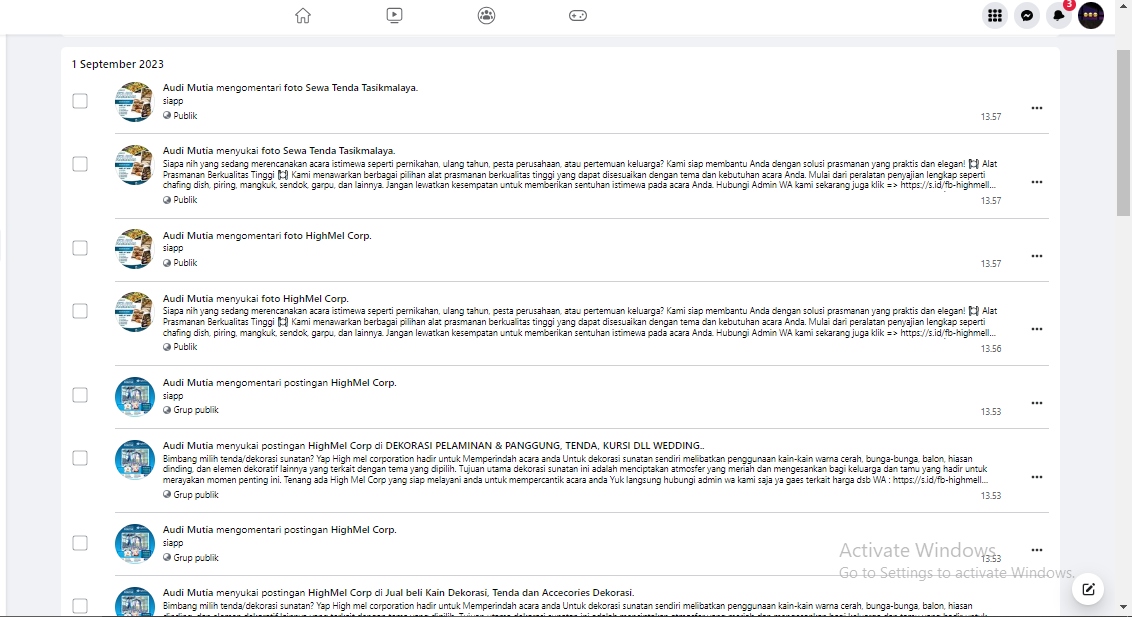Tick checkbox for mengomentari foto Sewa Tenda Tasikmalaya
Image resolution: width=1132 pixels, height=617 pixels.
click(80, 101)
